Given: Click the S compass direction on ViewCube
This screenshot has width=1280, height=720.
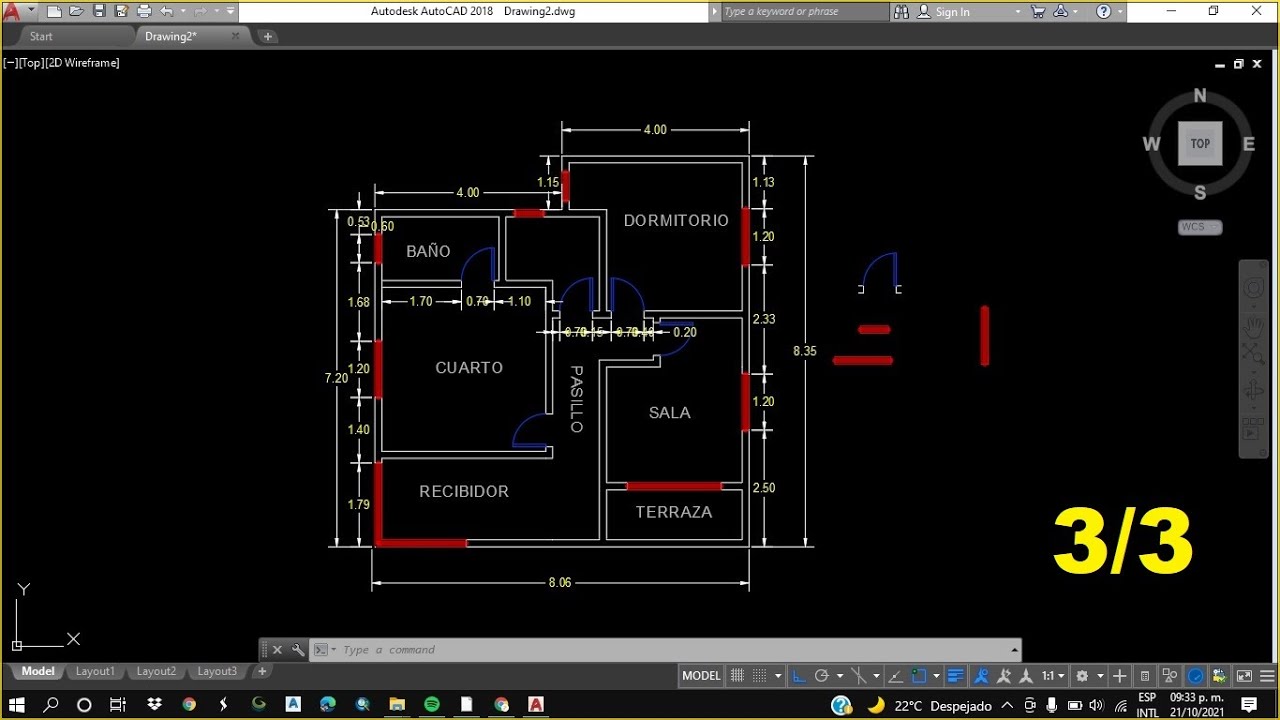Looking at the screenshot, I should pos(1200,192).
